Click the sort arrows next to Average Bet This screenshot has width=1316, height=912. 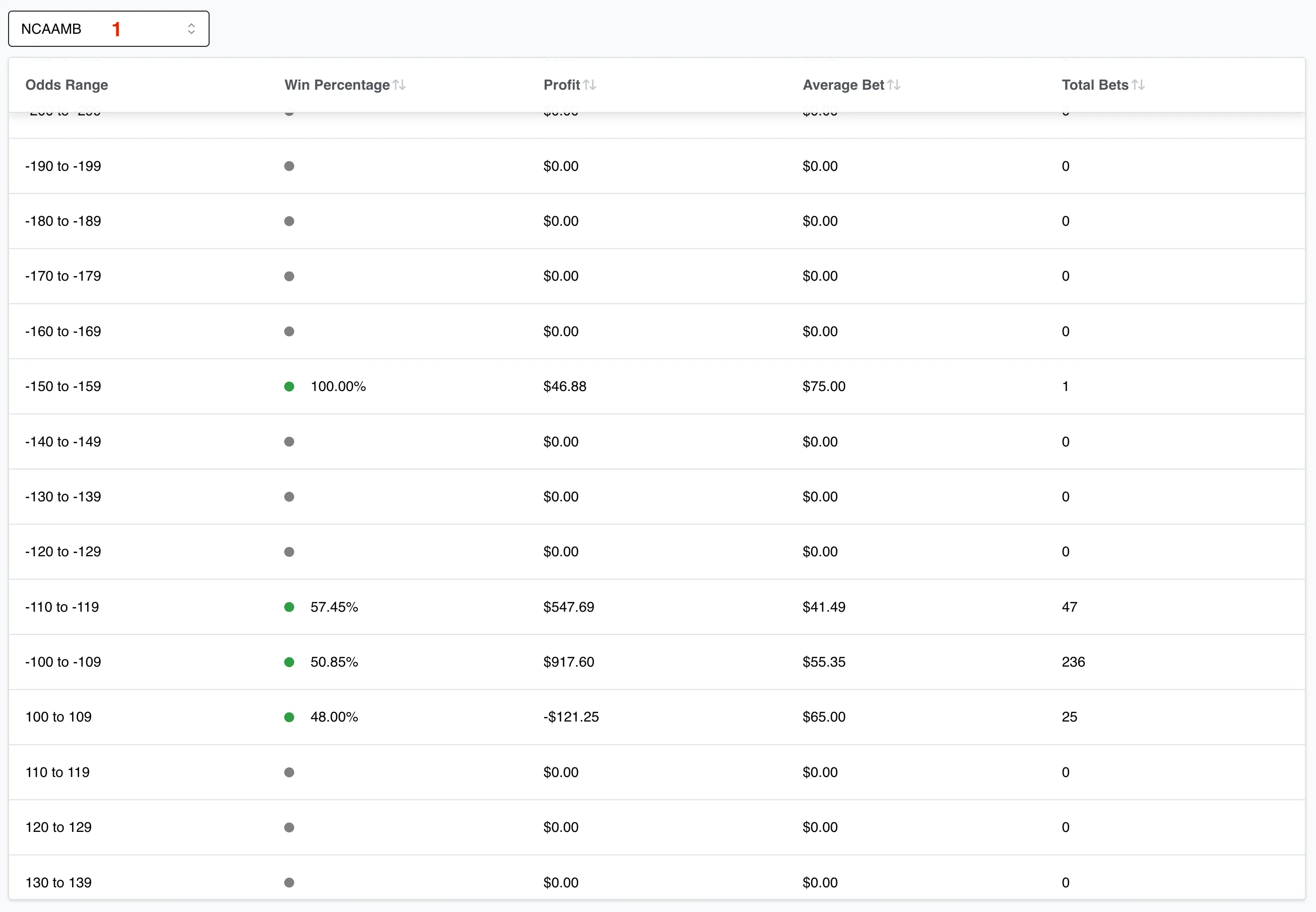(x=894, y=85)
